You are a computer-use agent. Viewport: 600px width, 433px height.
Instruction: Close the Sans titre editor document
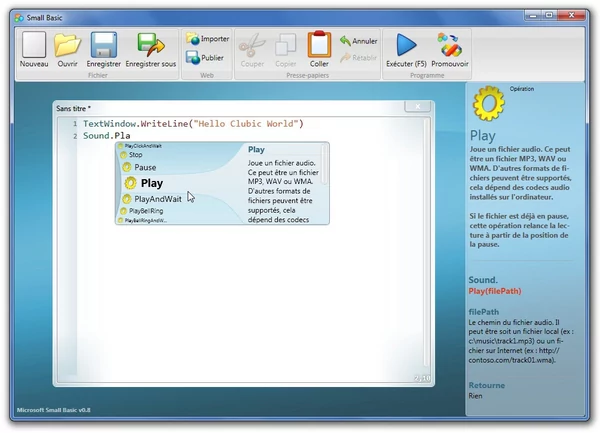(x=417, y=107)
